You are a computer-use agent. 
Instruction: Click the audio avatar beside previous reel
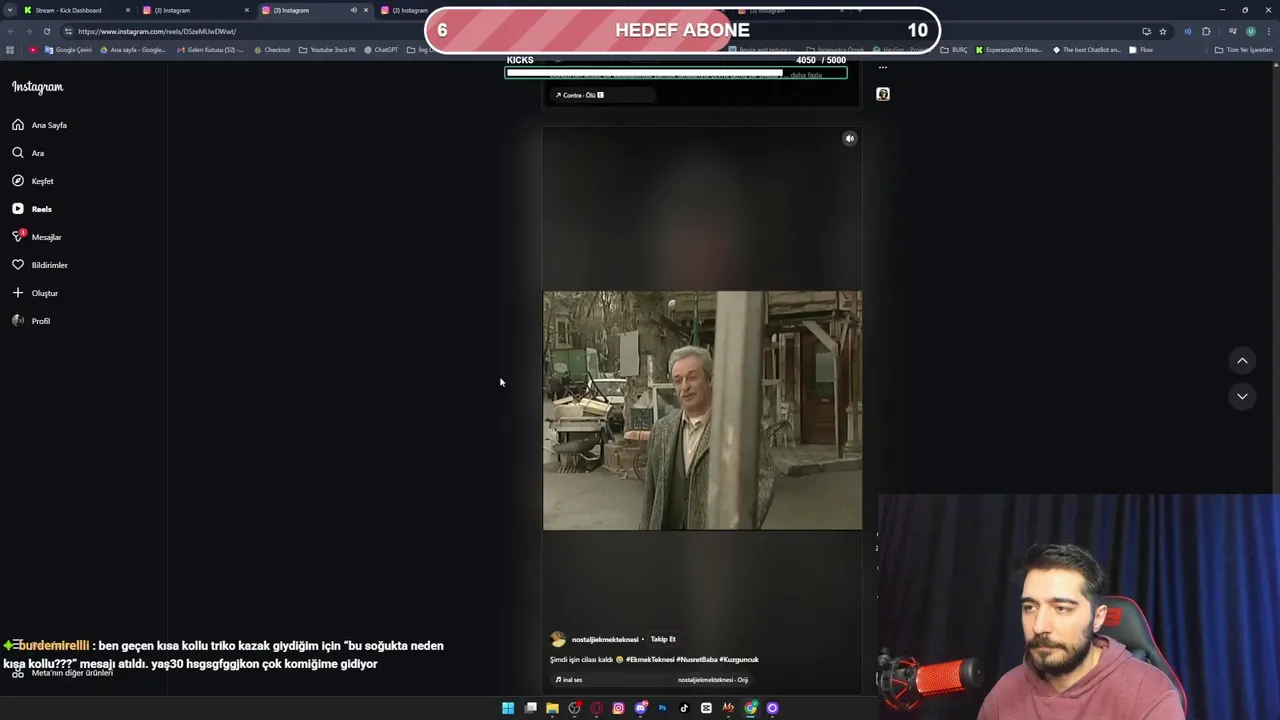click(883, 94)
